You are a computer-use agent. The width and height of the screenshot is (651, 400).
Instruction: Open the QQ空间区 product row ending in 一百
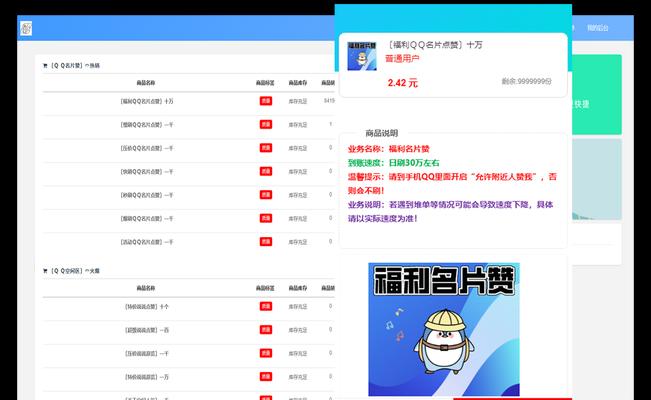[188, 330]
